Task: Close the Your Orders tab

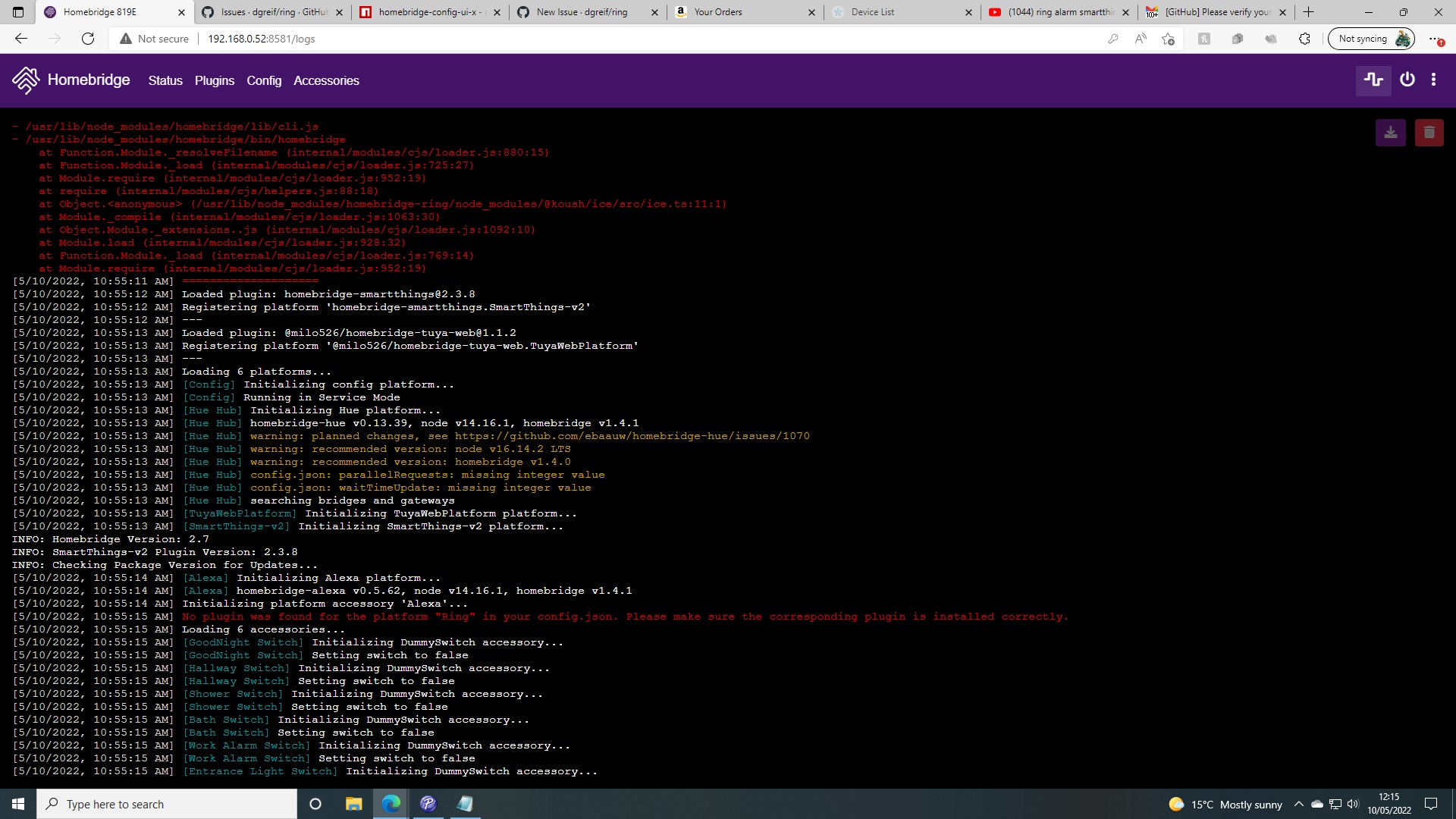Action: [x=811, y=12]
